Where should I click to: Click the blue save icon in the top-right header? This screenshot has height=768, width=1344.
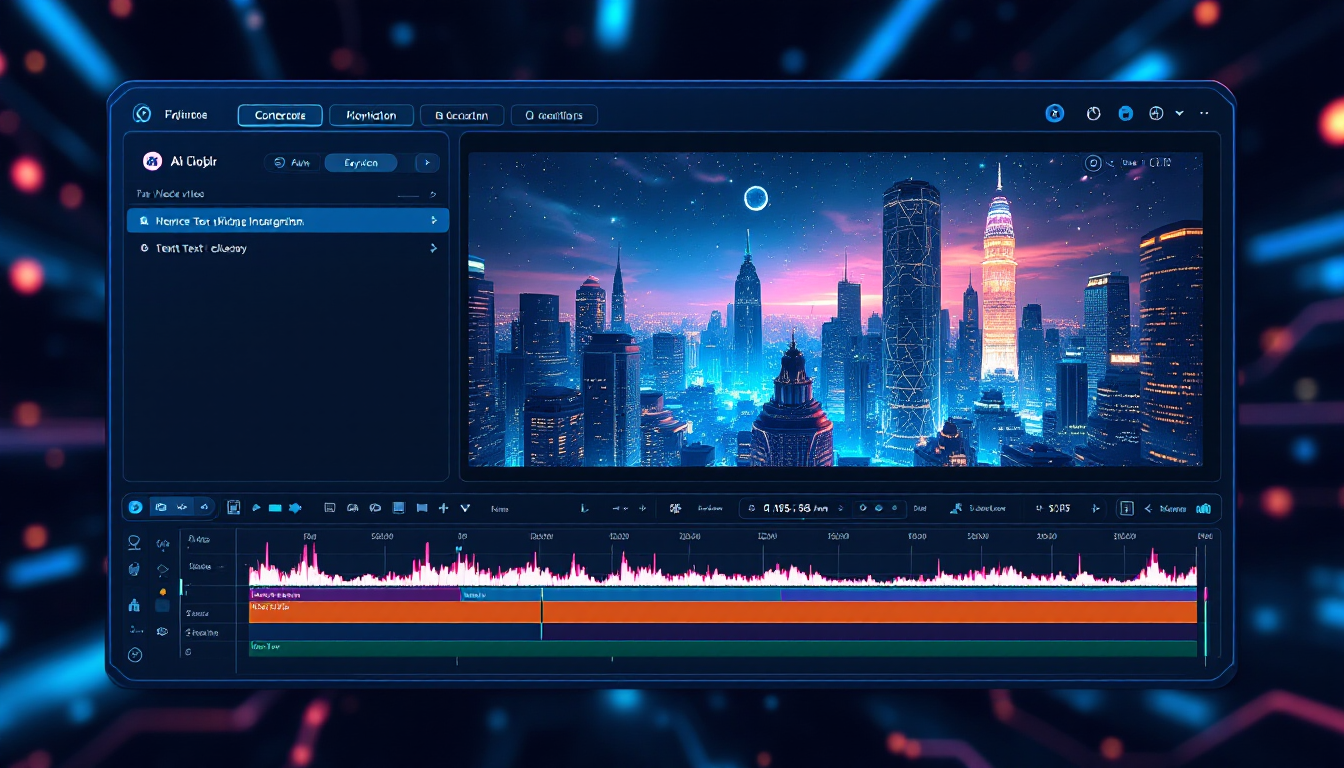pos(1125,114)
